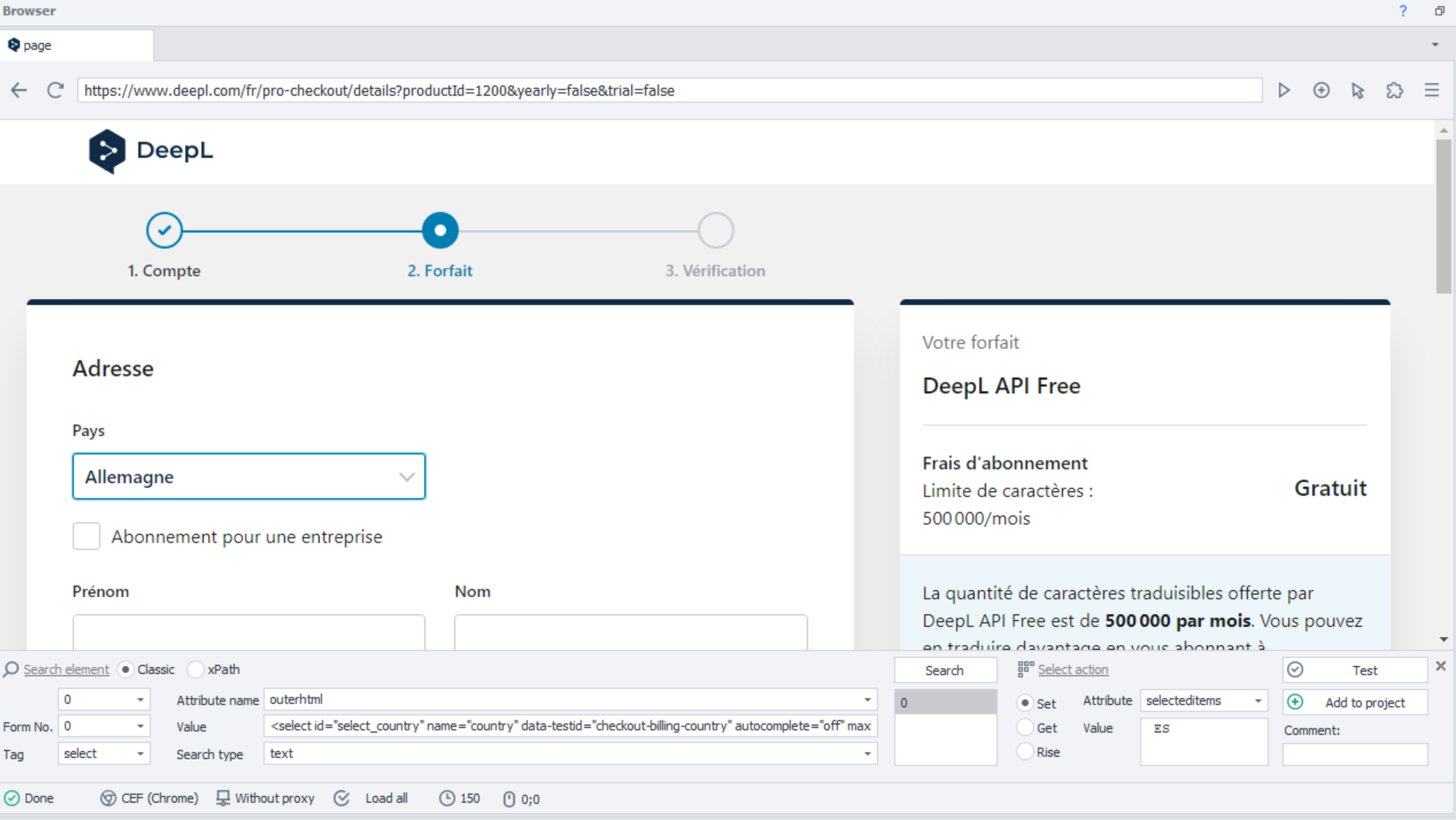
Task: Click the scrollbar down arrow
Action: 1444,639
